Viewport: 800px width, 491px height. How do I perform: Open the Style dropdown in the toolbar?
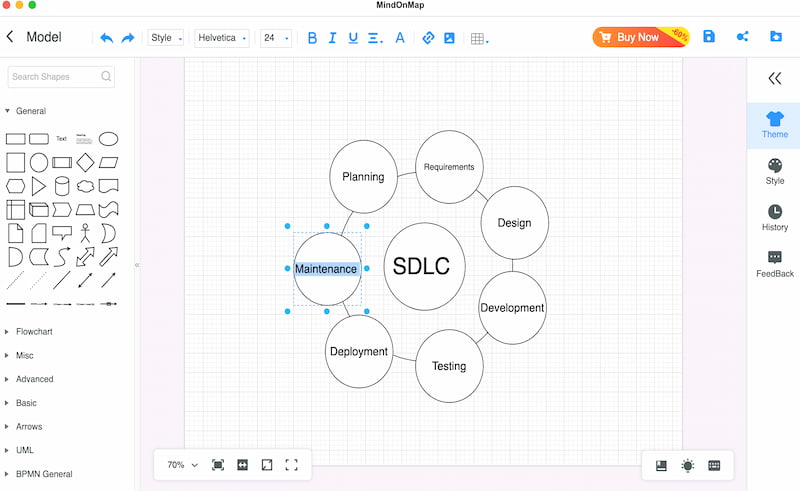(166, 38)
